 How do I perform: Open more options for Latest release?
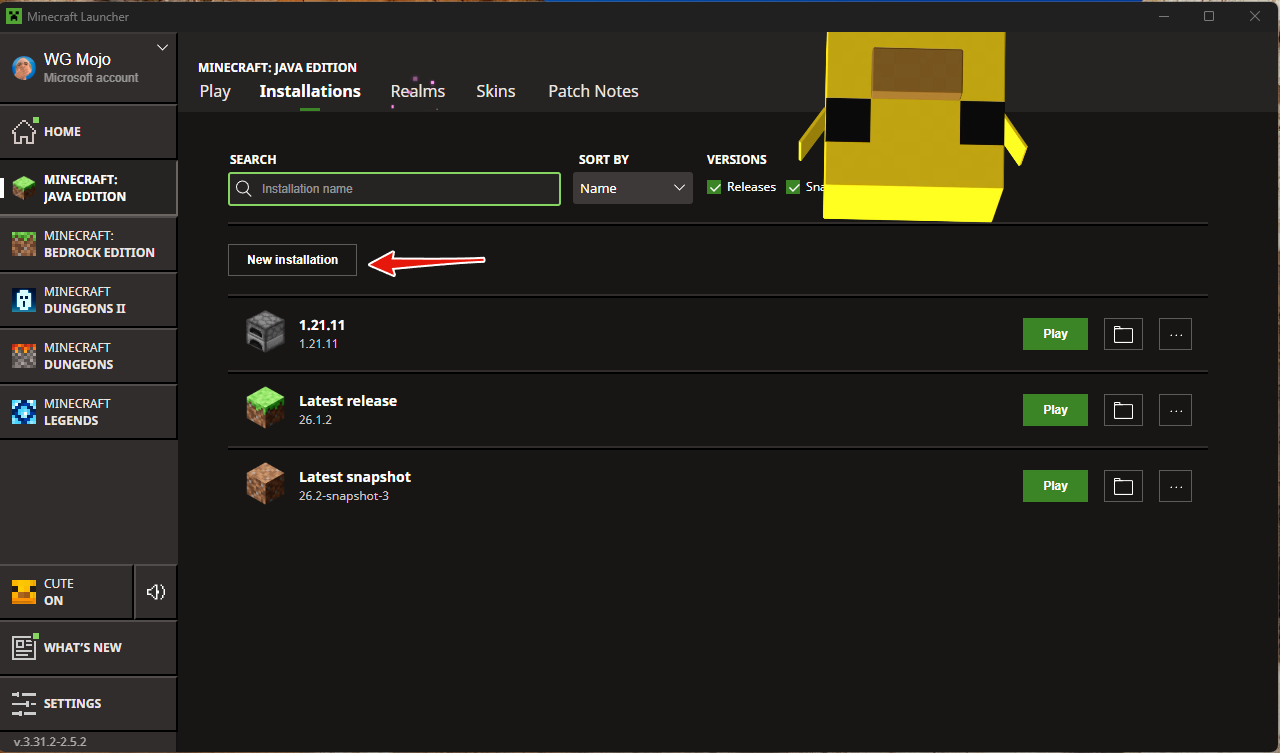1175,410
